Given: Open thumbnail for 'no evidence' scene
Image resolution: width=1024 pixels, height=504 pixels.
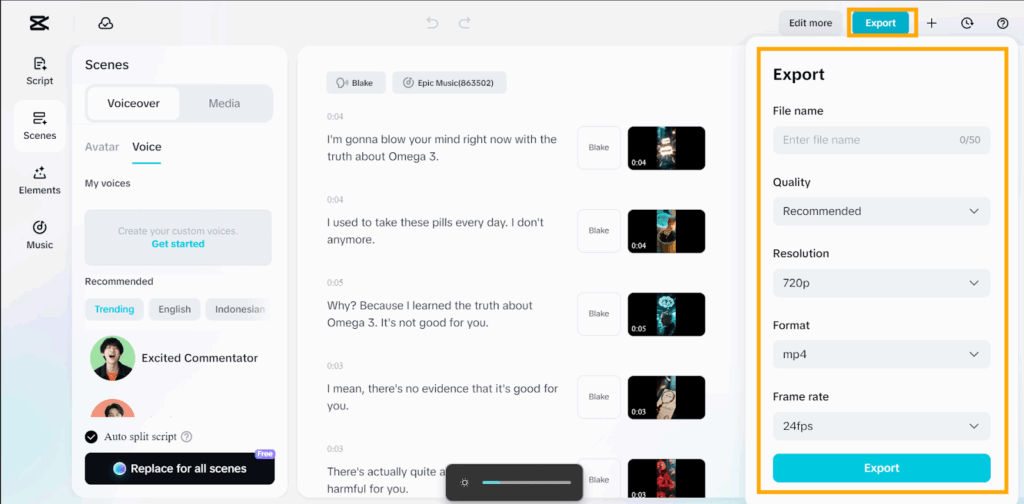Looking at the screenshot, I should (x=666, y=397).
